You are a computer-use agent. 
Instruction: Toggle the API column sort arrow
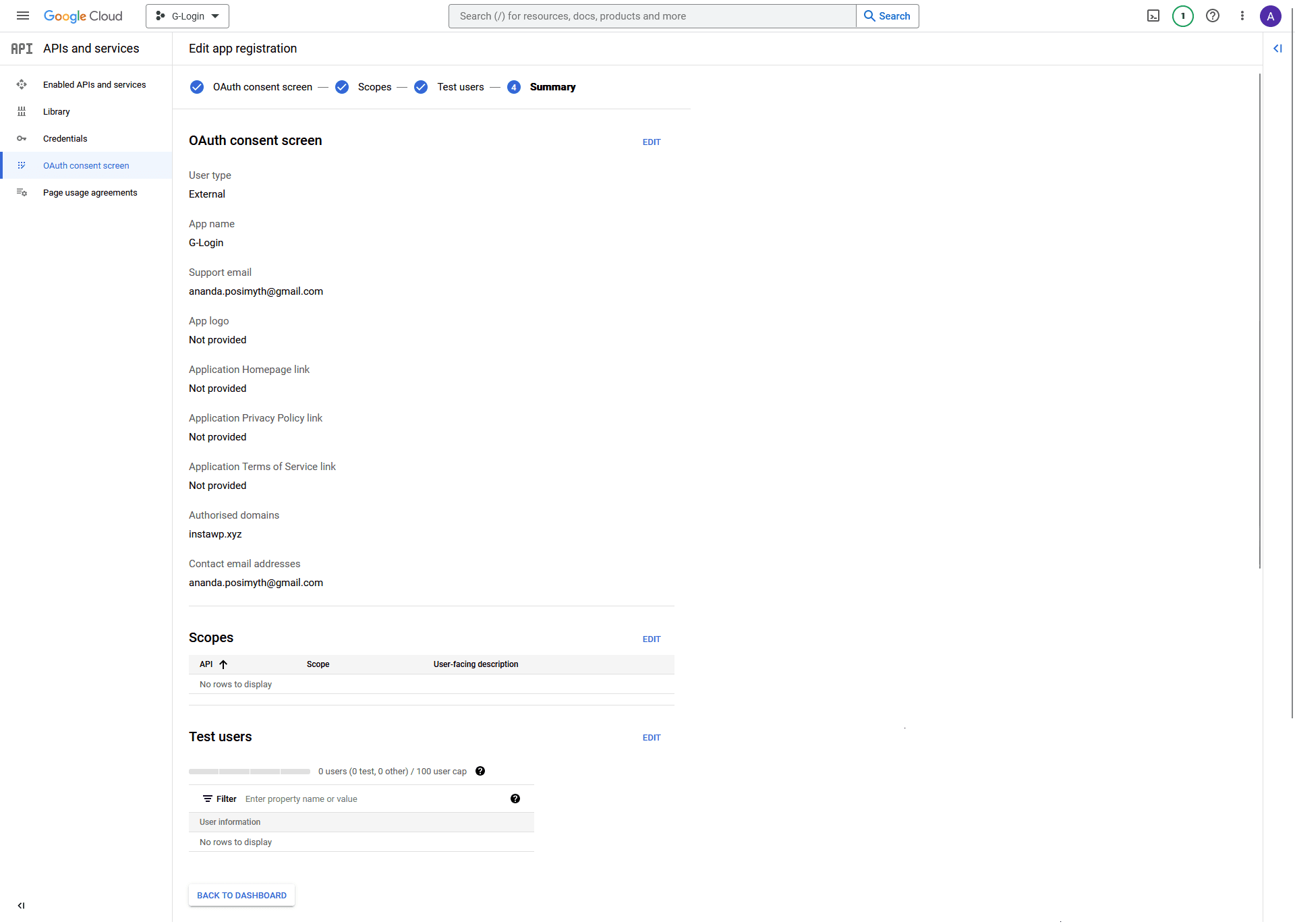(x=224, y=664)
